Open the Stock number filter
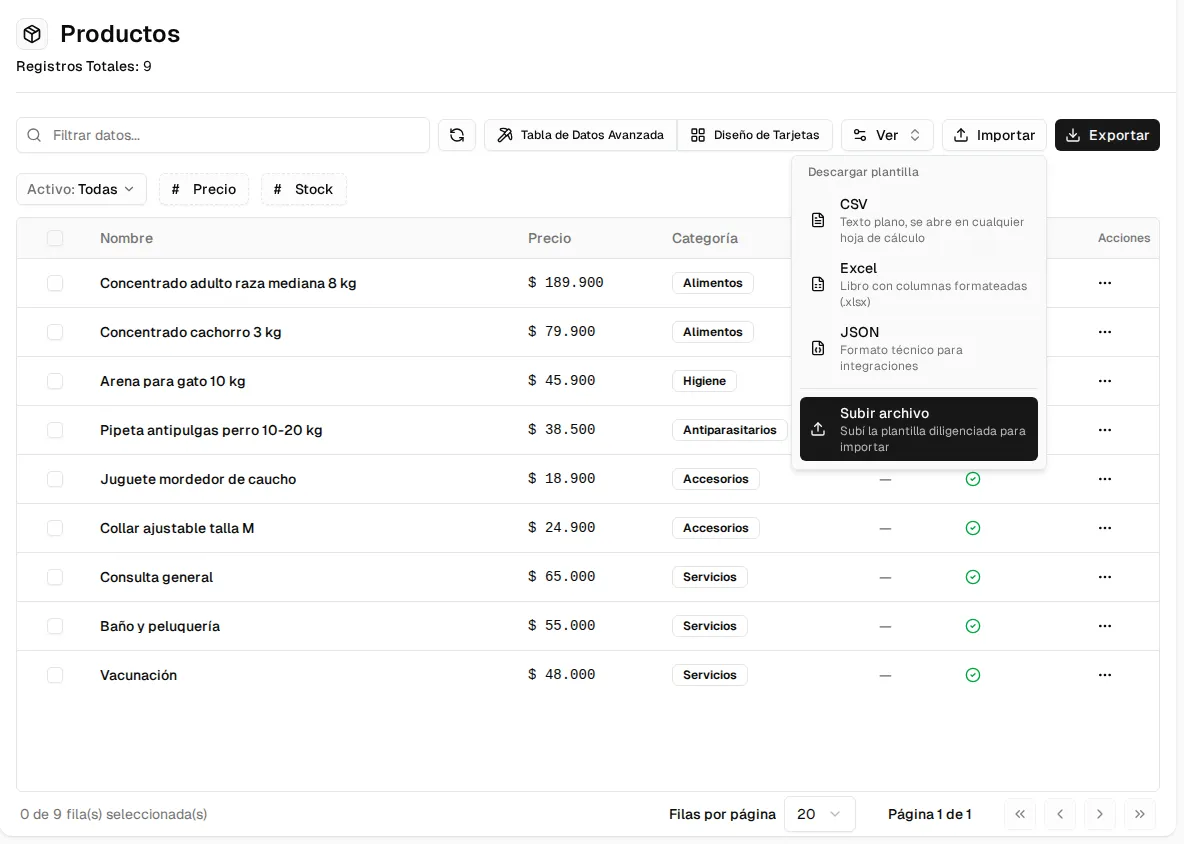 [x=304, y=189]
